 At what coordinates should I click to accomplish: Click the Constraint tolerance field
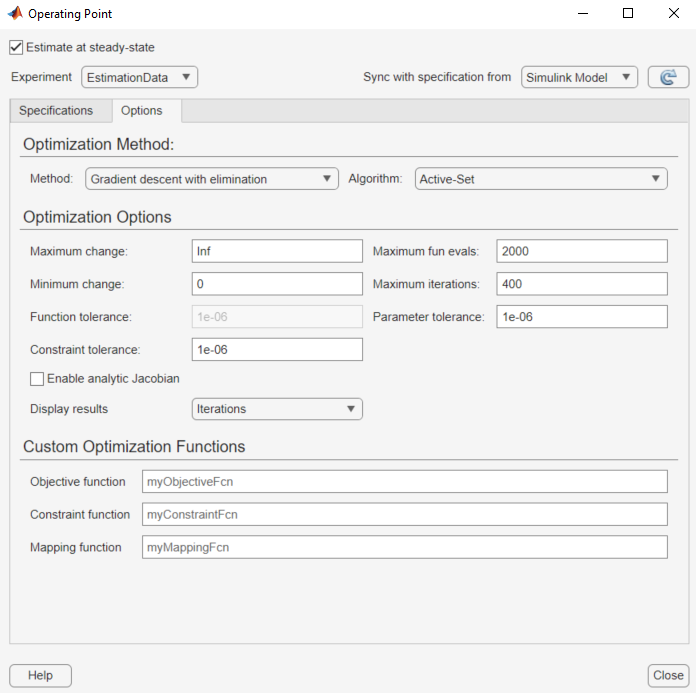coord(277,350)
